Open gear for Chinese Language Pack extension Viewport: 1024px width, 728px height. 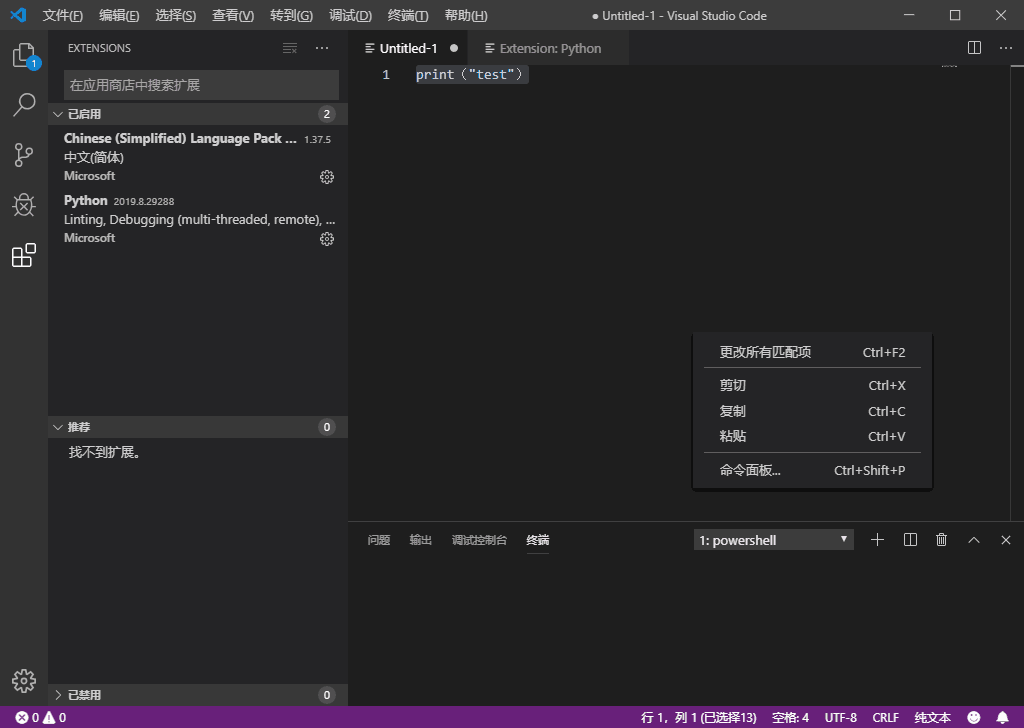327,177
